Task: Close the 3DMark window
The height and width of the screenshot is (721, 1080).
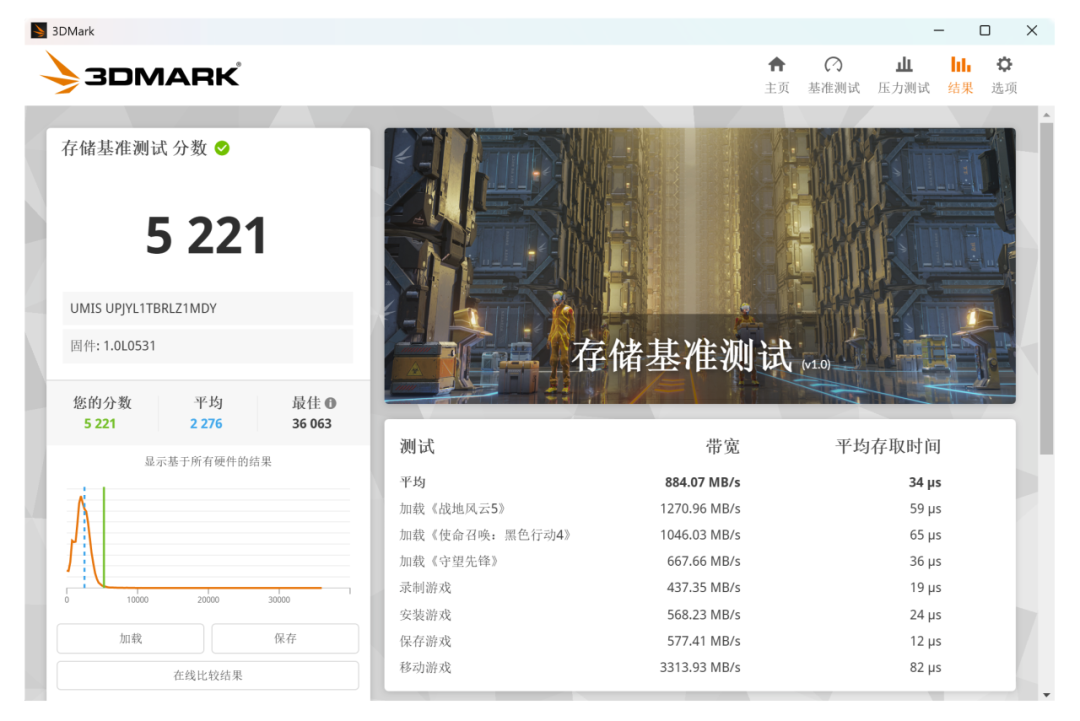Action: [x=1032, y=30]
